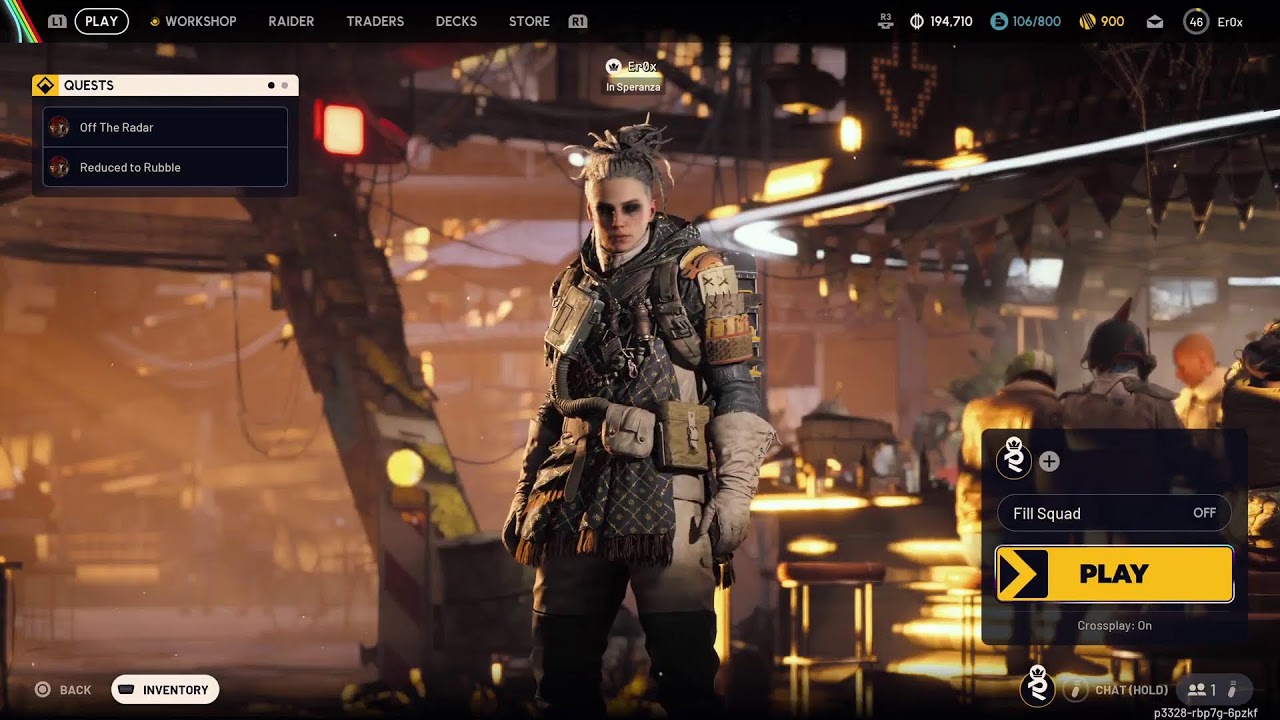
Task: Start matchmaking with the yellow Play button
Action: [x=1114, y=574]
